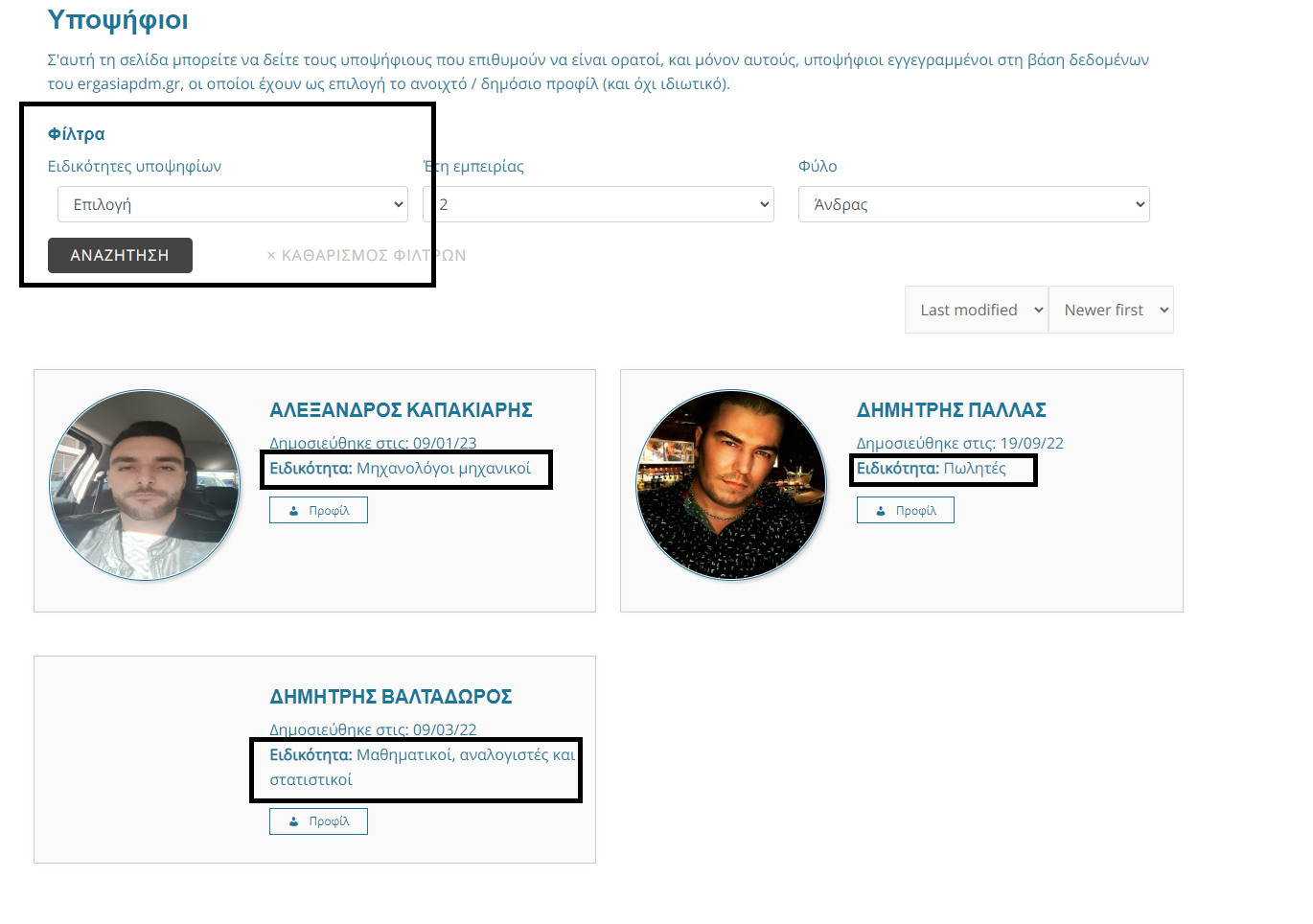
Task: Click the person icon in Δημήτρης Βαλταδώρος's Προφίλ button
Action: [x=294, y=821]
